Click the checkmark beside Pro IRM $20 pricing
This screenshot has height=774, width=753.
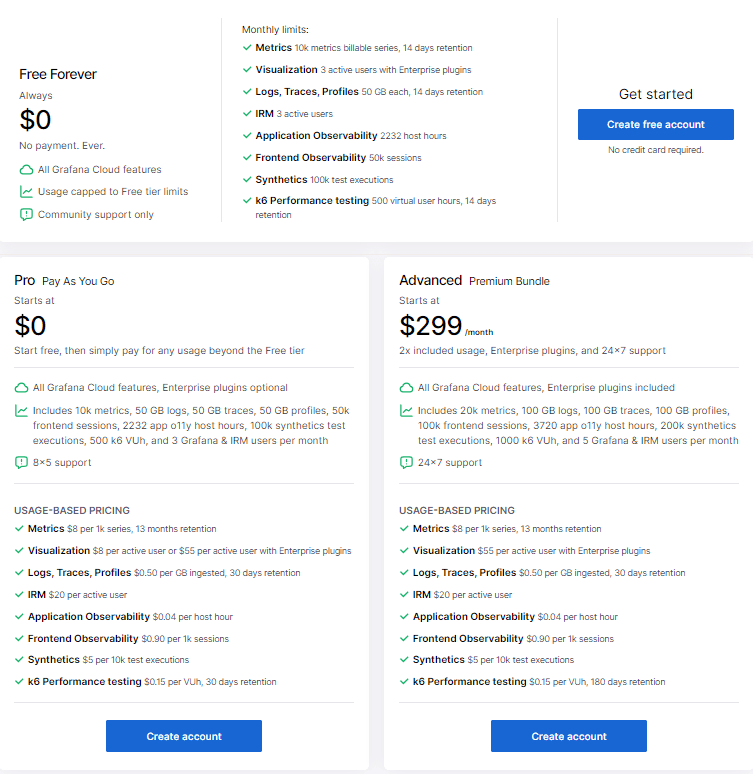(19, 595)
